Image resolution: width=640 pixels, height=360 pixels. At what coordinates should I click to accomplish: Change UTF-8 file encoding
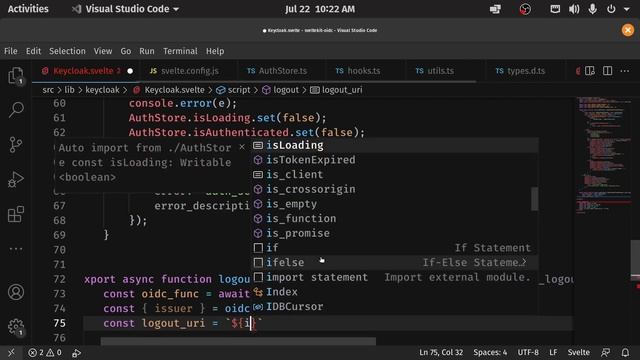[x=528, y=353]
